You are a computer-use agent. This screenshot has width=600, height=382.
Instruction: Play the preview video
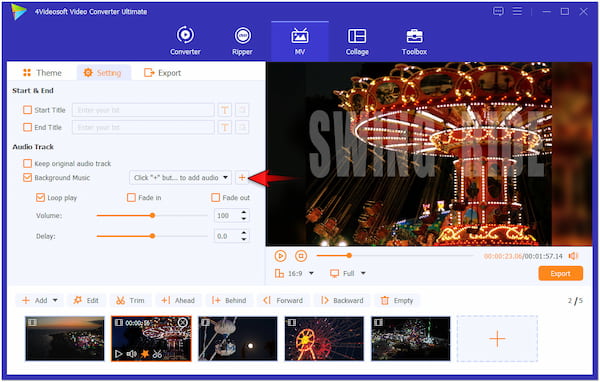point(280,256)
